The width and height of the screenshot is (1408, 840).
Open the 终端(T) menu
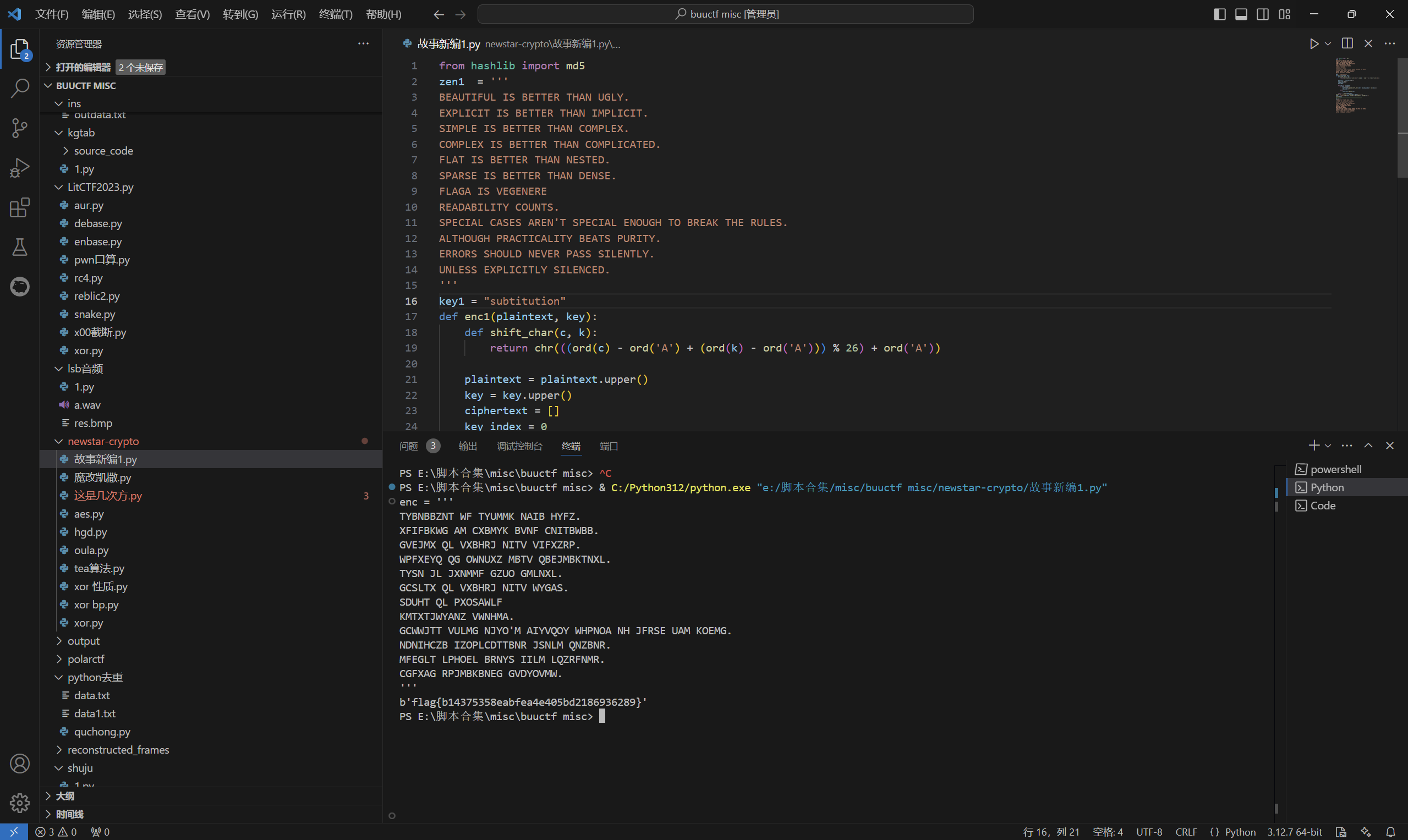click(x=336, y=14)
